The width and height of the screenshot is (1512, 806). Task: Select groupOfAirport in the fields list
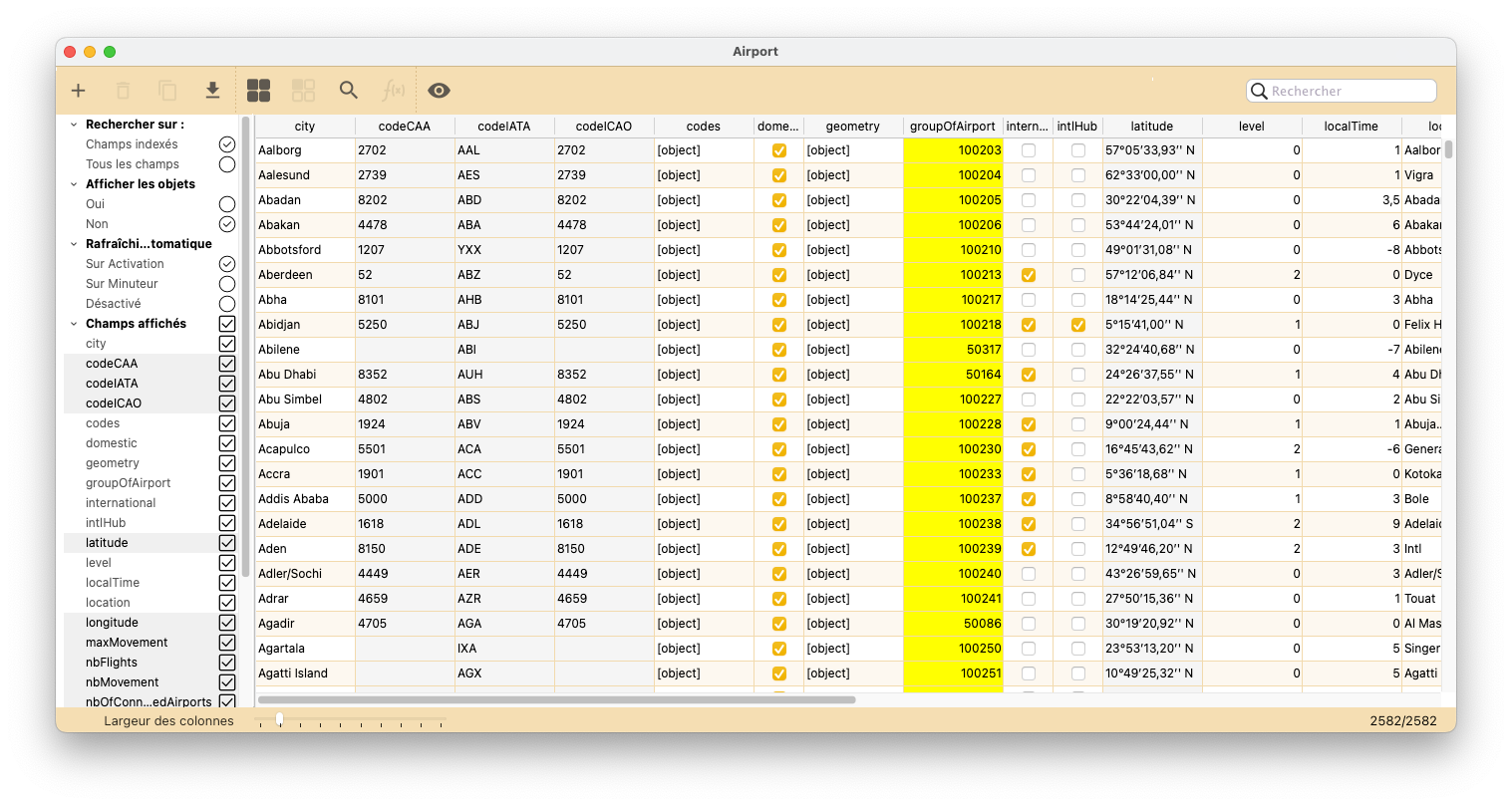(128, 483)
